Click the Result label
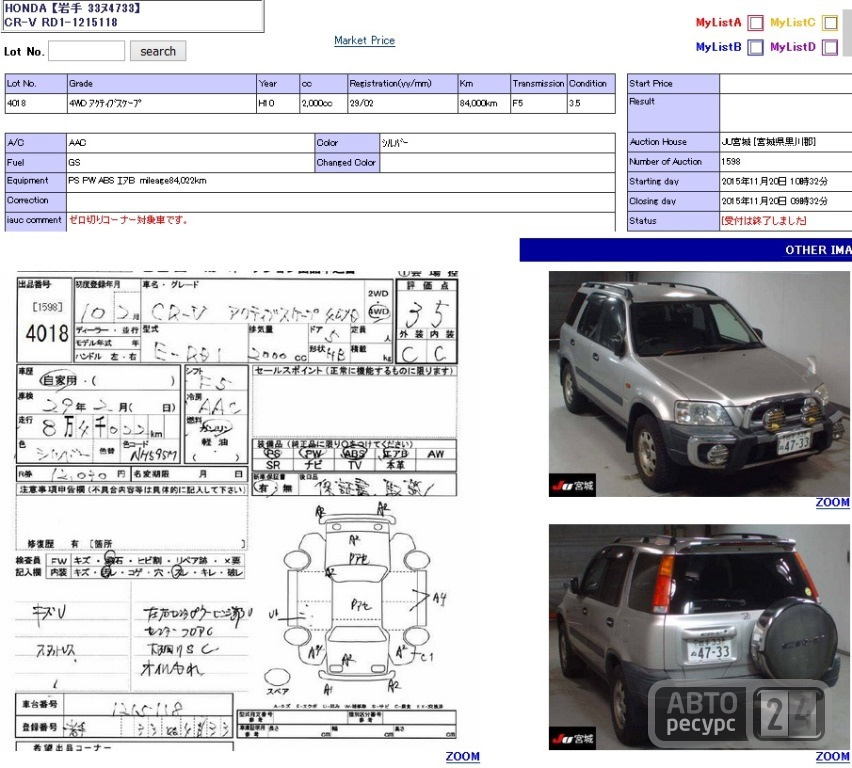 tap(642, 102)
